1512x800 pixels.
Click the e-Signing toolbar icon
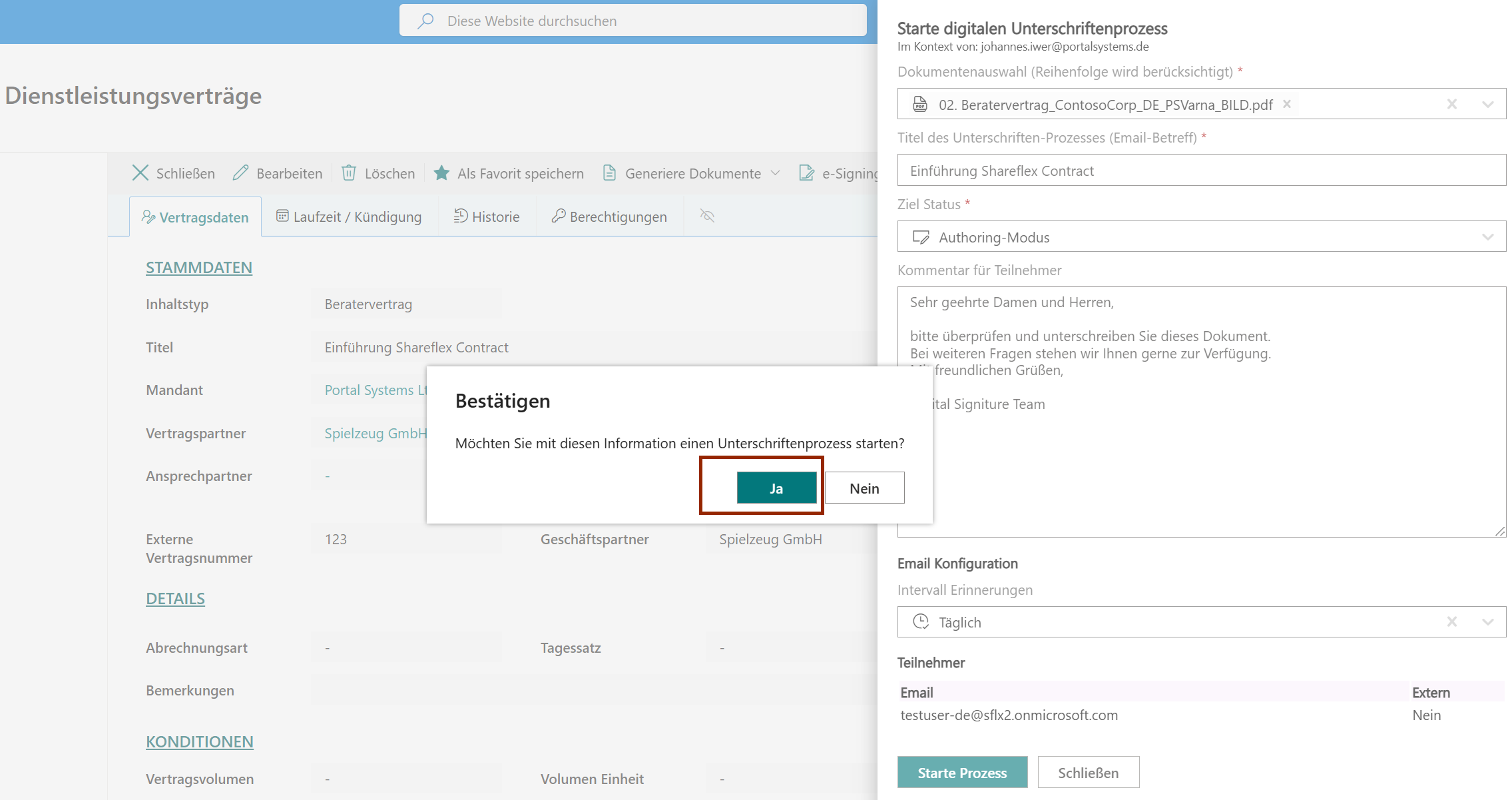point(806,173)
